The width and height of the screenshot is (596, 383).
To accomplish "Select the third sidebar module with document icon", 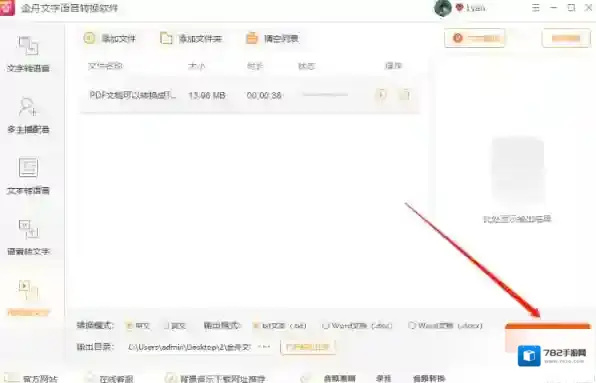I will (29, 176).
